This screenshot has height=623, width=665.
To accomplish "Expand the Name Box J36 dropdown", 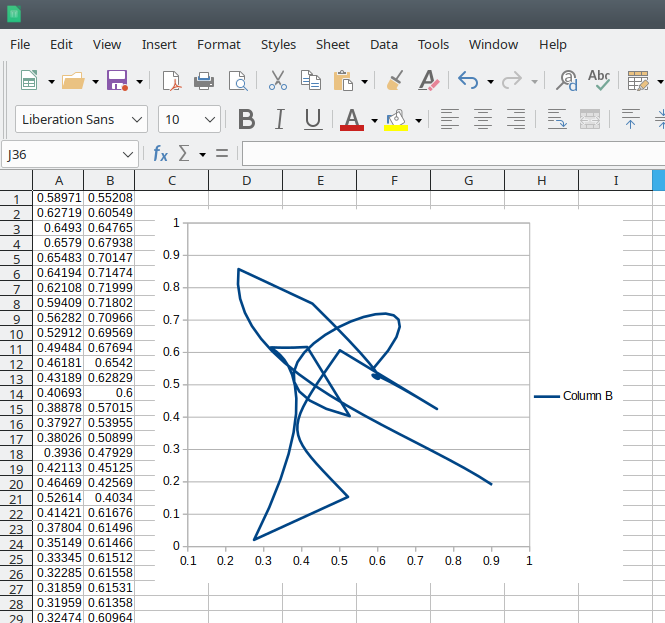I will coord(128,154).
